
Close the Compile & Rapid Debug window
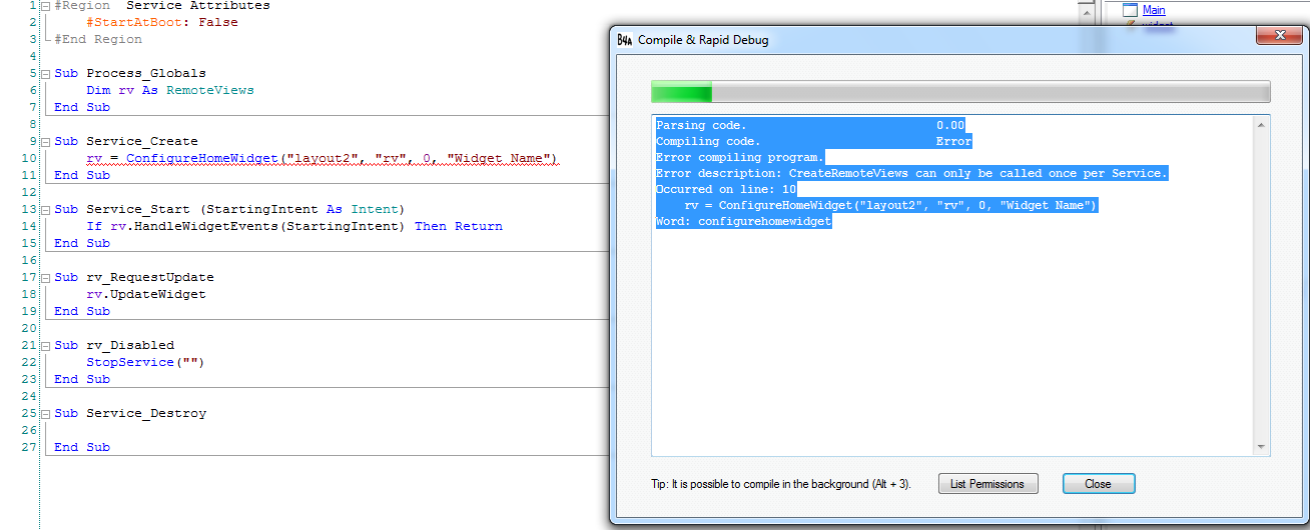tap(1279, 35)
